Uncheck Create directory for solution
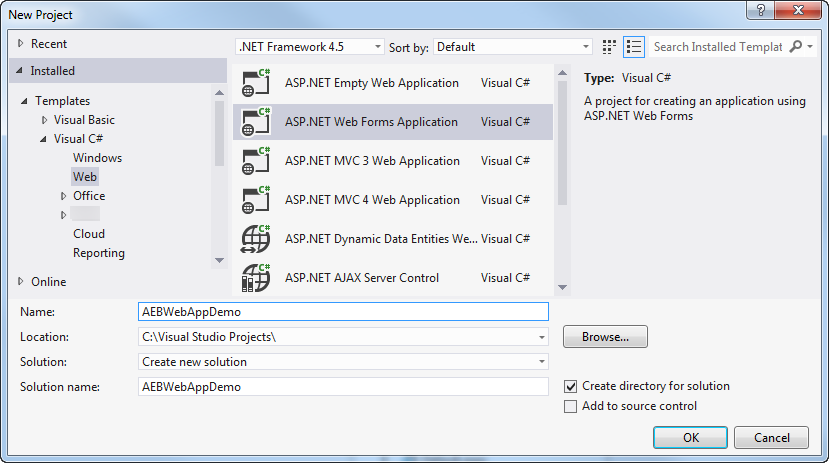The width and height of the screenshot is (829, 463). pos(571,386)
